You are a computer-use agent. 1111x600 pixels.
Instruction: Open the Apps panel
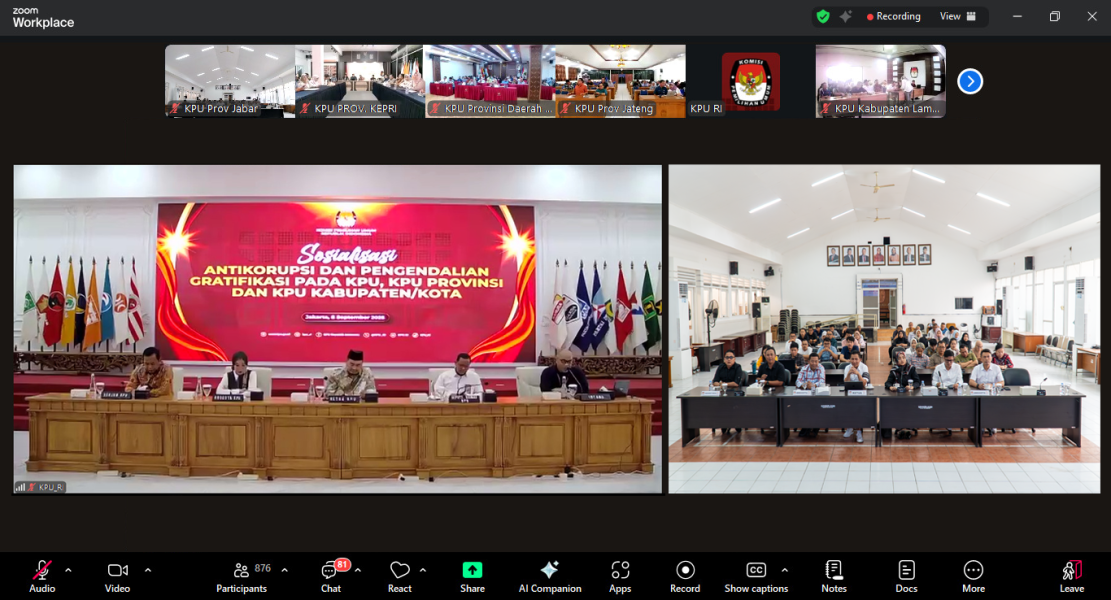(620, 575)
